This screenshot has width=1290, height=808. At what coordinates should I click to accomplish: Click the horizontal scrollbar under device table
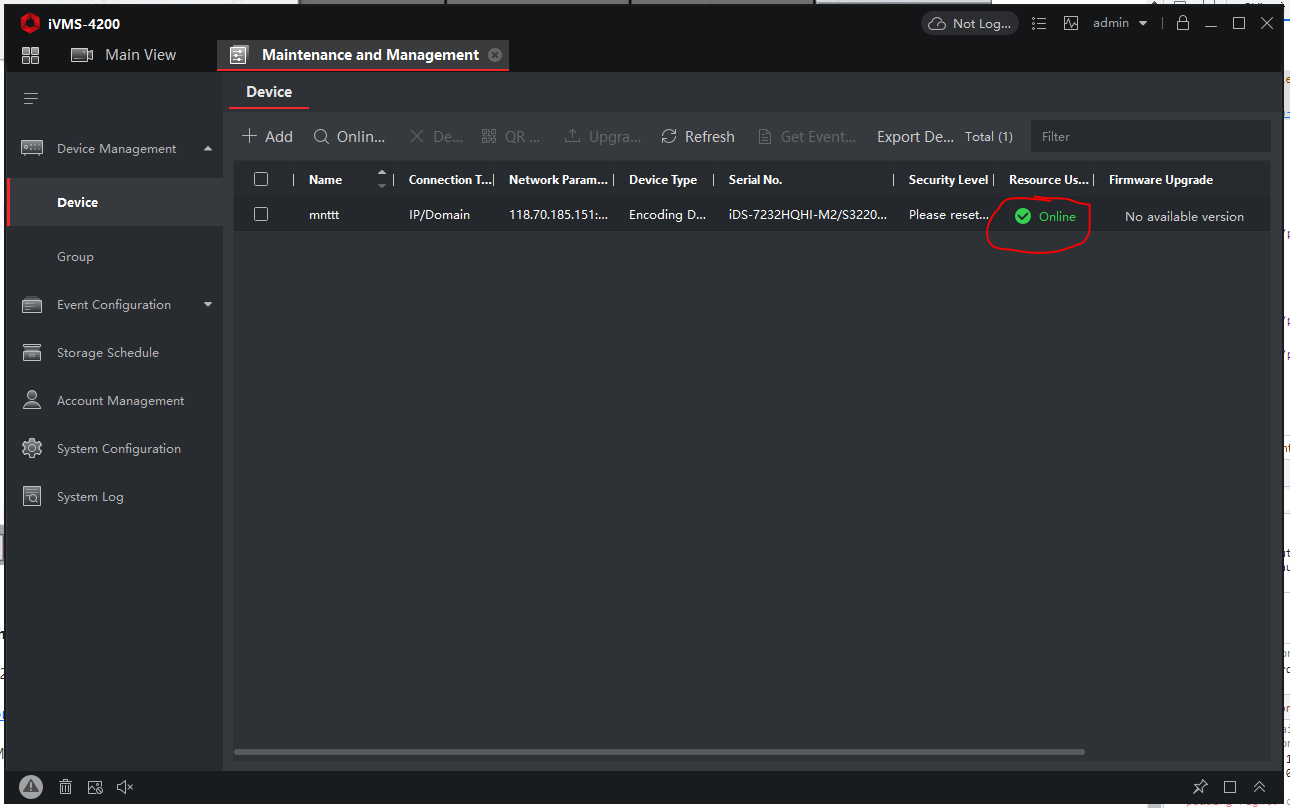[x=659, y=751]
